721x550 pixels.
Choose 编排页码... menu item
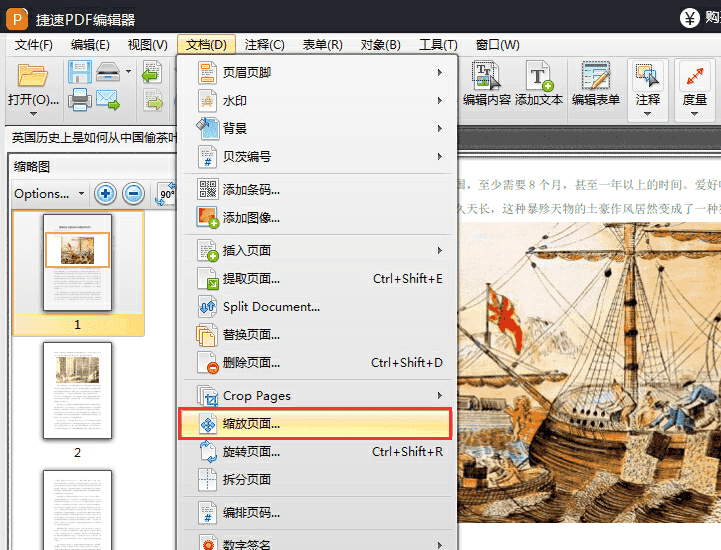(x=316, y=513)
